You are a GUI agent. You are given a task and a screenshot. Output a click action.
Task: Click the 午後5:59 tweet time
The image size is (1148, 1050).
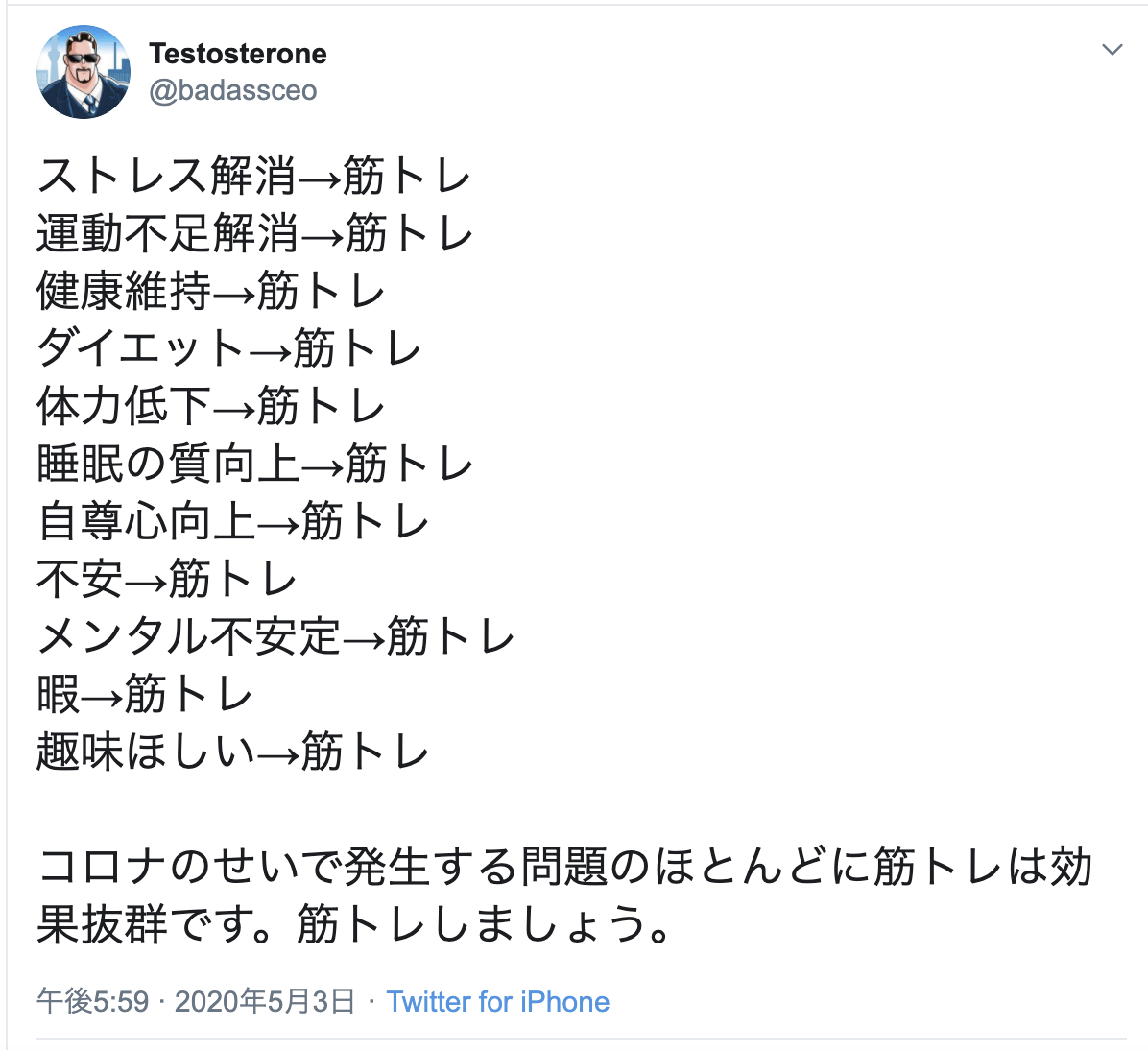pyautogui.click(x=93, y=1002)
